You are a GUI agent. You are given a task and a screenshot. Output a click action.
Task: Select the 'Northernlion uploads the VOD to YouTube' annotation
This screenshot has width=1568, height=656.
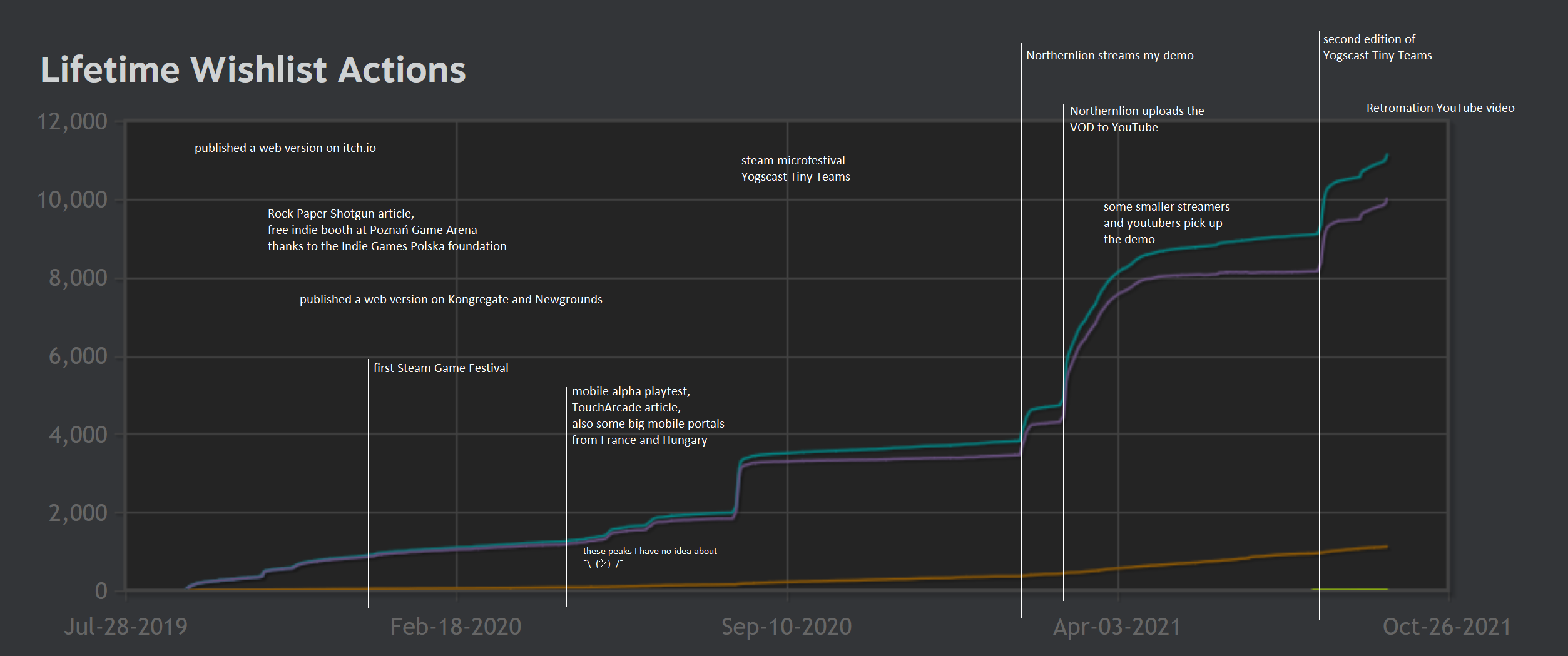point(1136,119)
